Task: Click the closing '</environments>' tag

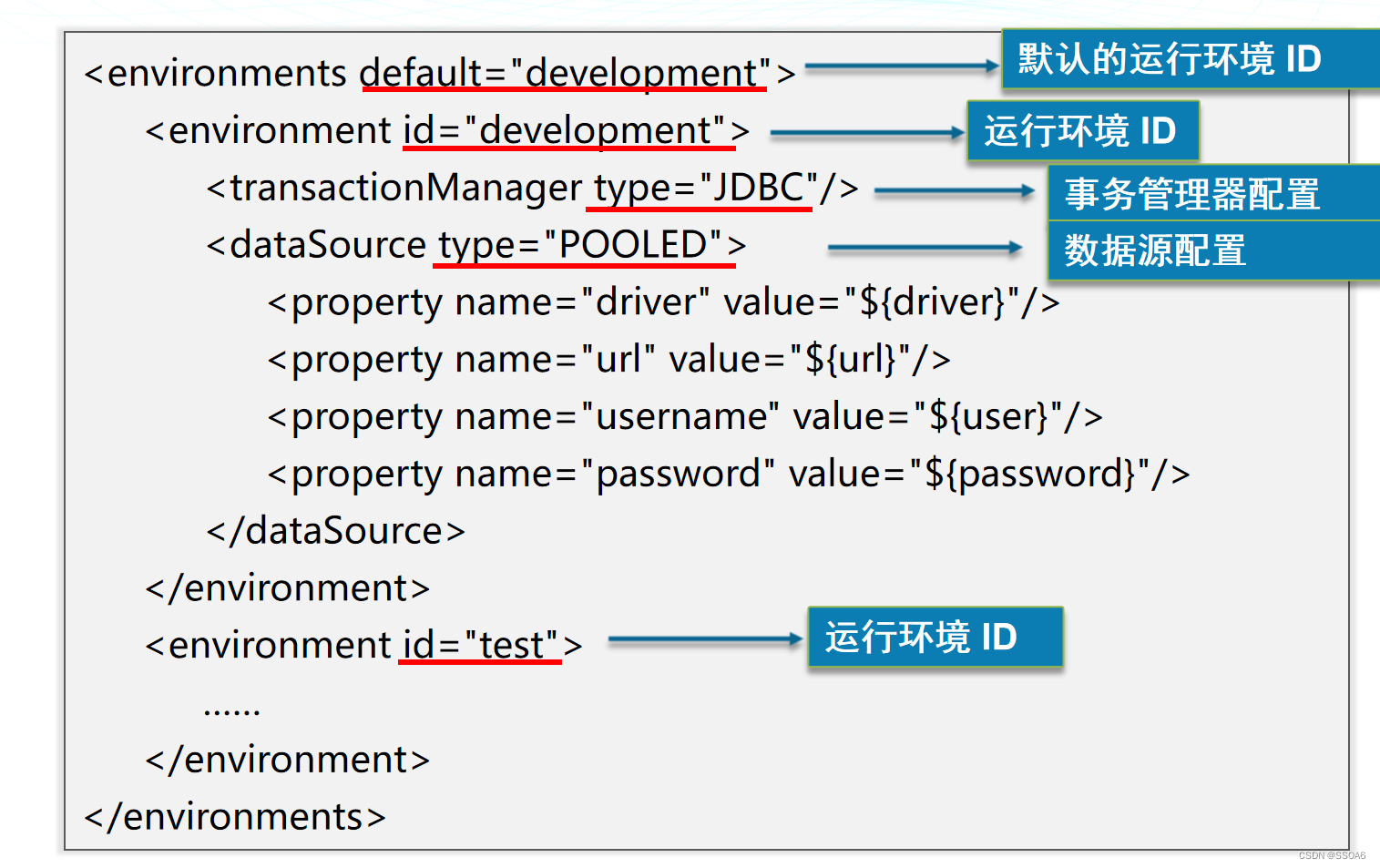Action: pos(235,817)
